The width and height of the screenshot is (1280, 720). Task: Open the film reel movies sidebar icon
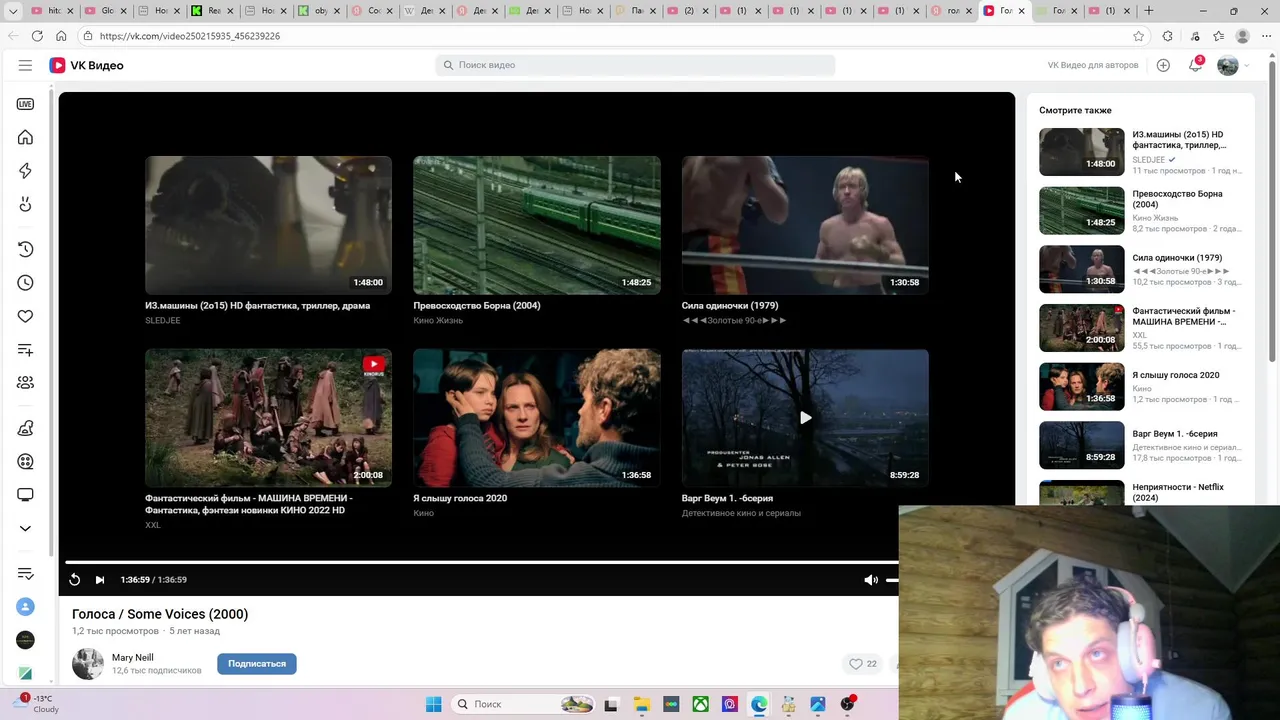coord(25,462)
